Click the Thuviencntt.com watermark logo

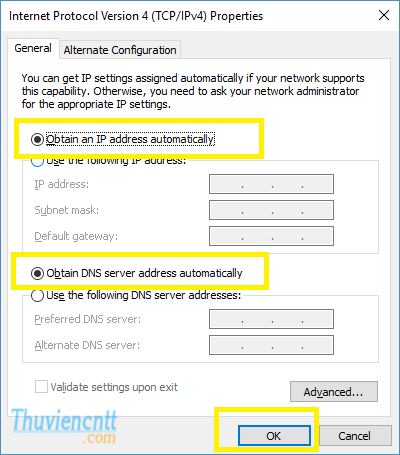coord(64,426)
